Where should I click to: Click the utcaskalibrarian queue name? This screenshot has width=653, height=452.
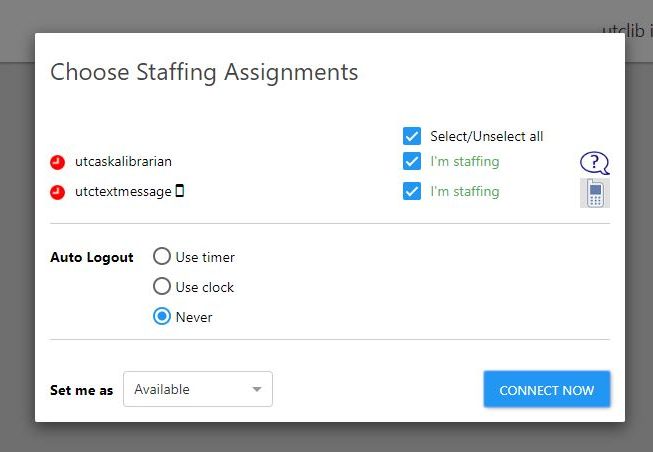129,161
